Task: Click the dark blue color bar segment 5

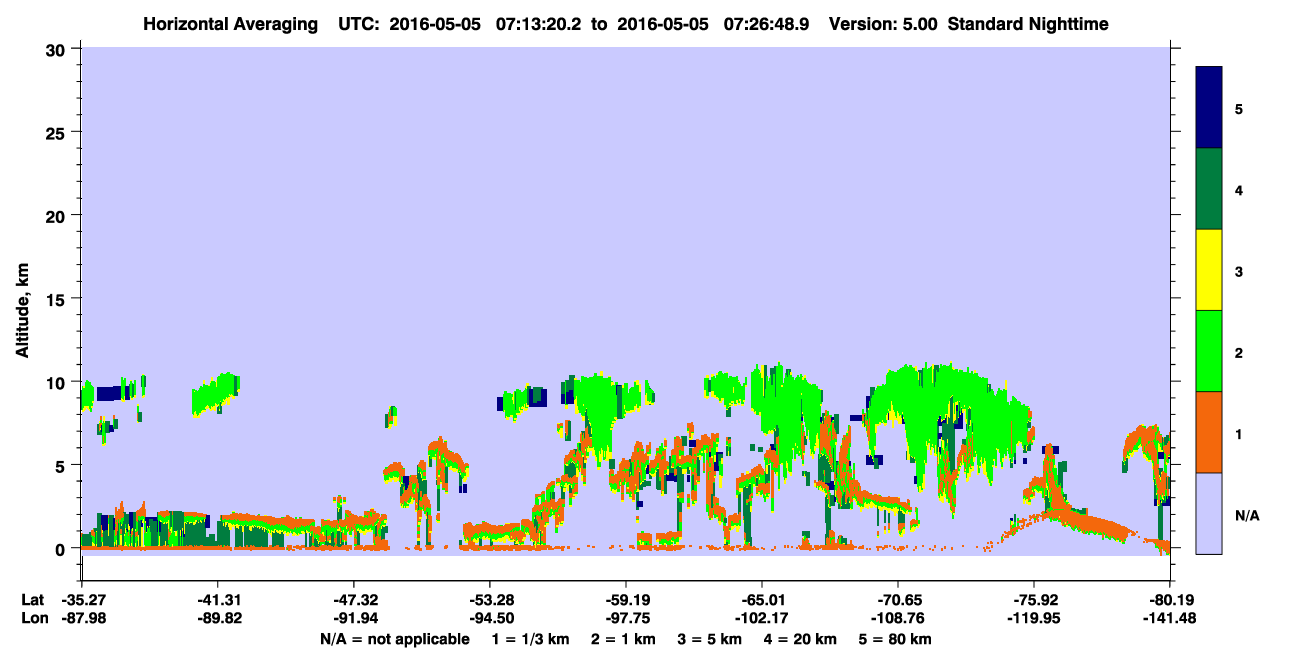Action: point(1209,108)
